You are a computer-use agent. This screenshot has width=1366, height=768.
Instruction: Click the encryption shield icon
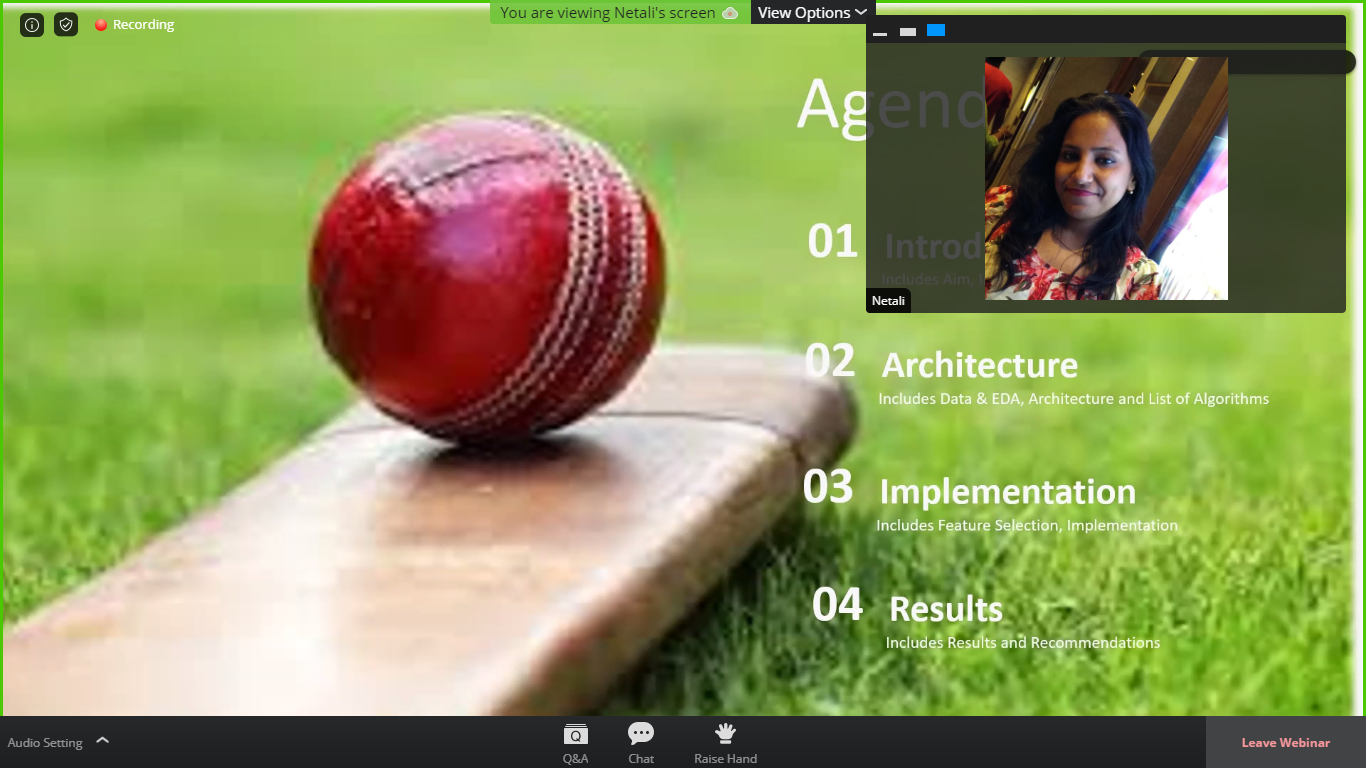(x=66, y=25)
